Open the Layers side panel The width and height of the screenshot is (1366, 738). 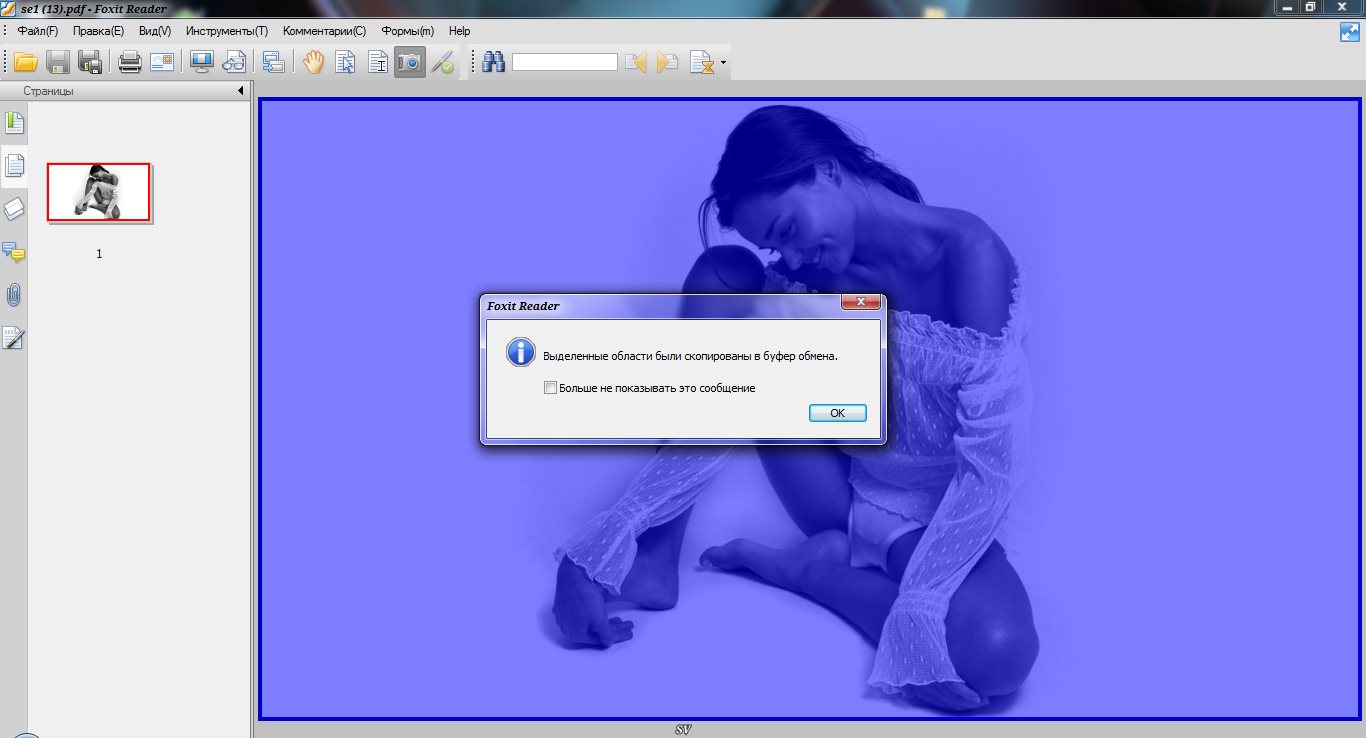14,209
